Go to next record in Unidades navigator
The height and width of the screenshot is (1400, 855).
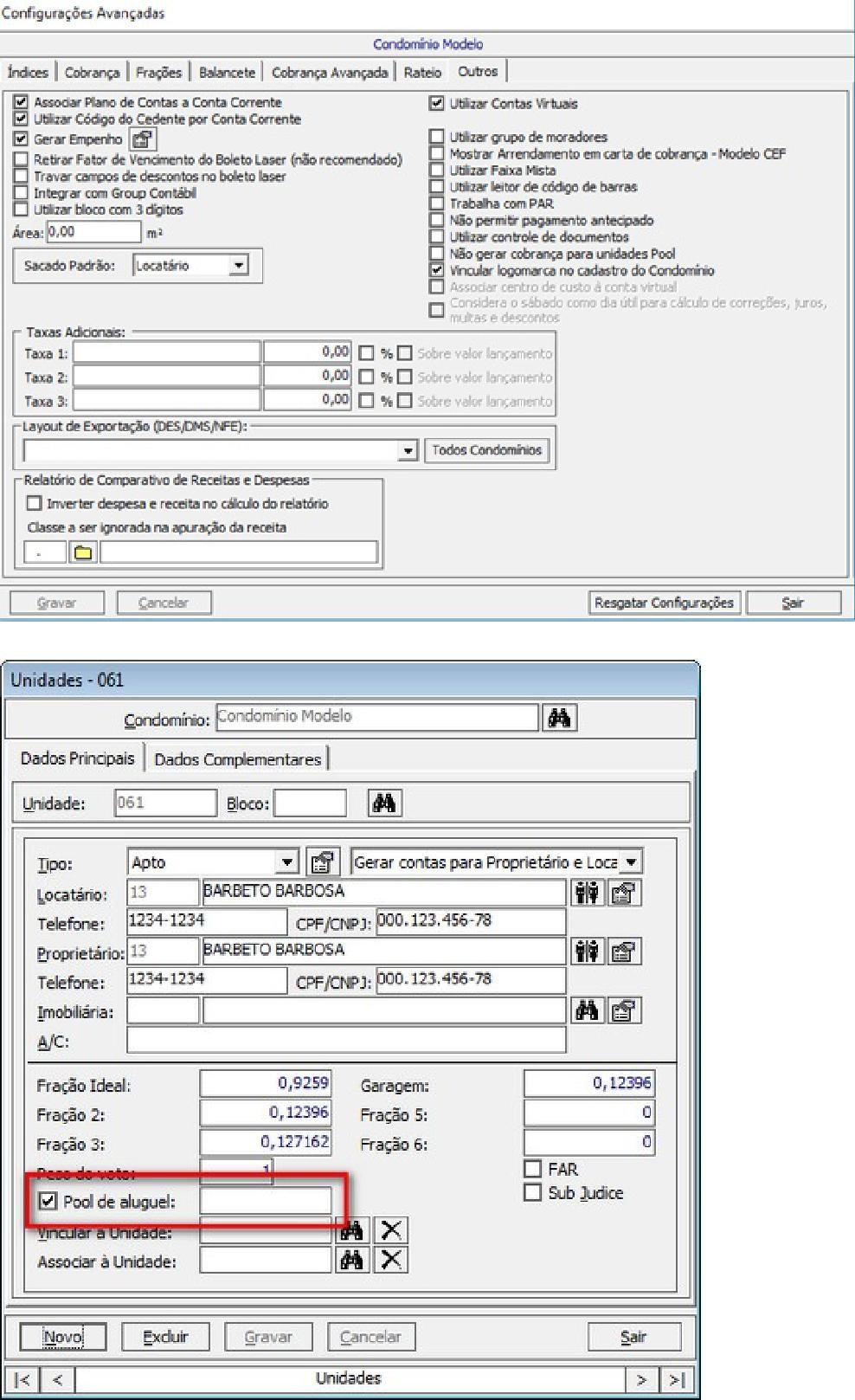click(641, 1379)
